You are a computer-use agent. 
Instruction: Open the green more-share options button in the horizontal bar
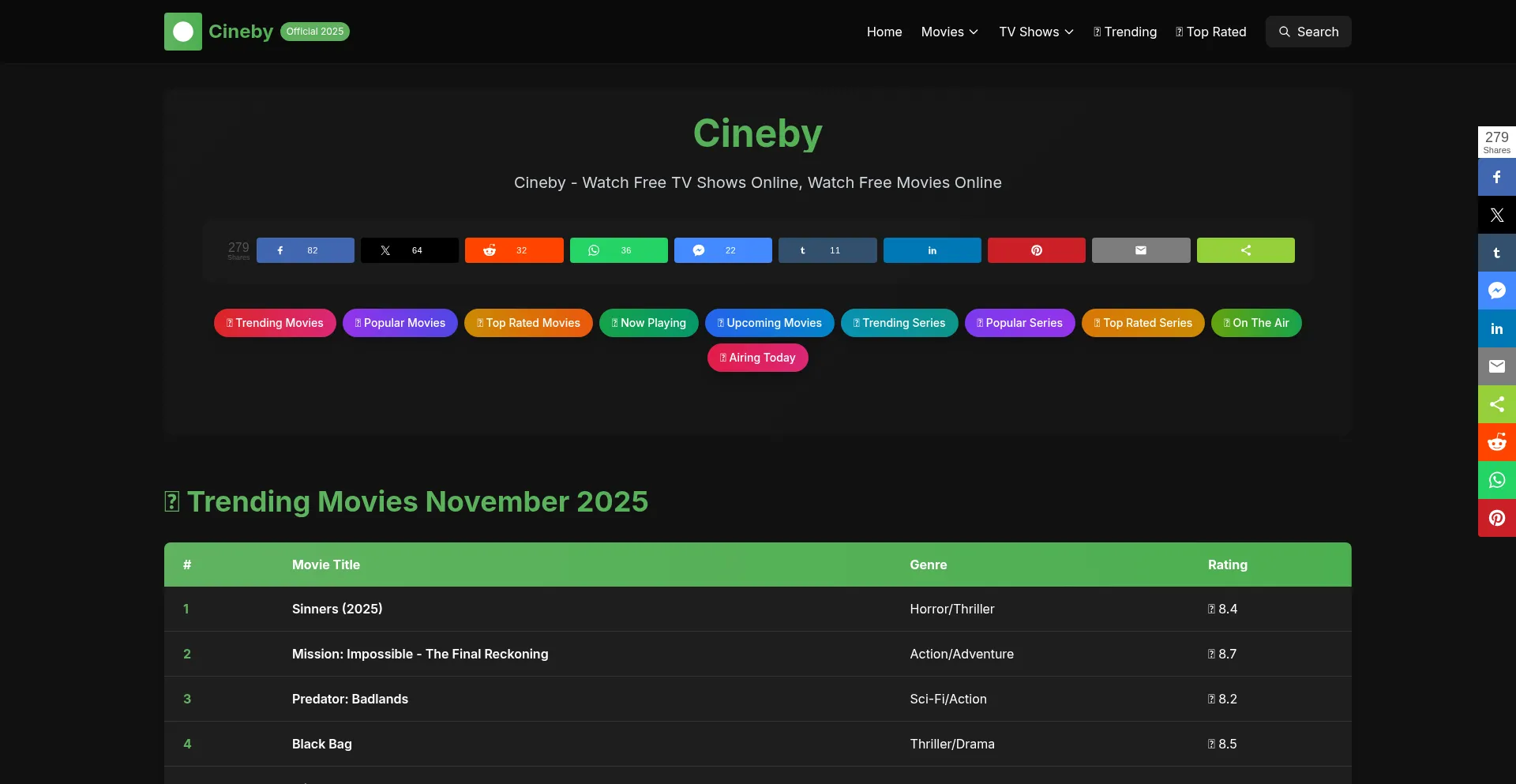(x=1246, y=250)
